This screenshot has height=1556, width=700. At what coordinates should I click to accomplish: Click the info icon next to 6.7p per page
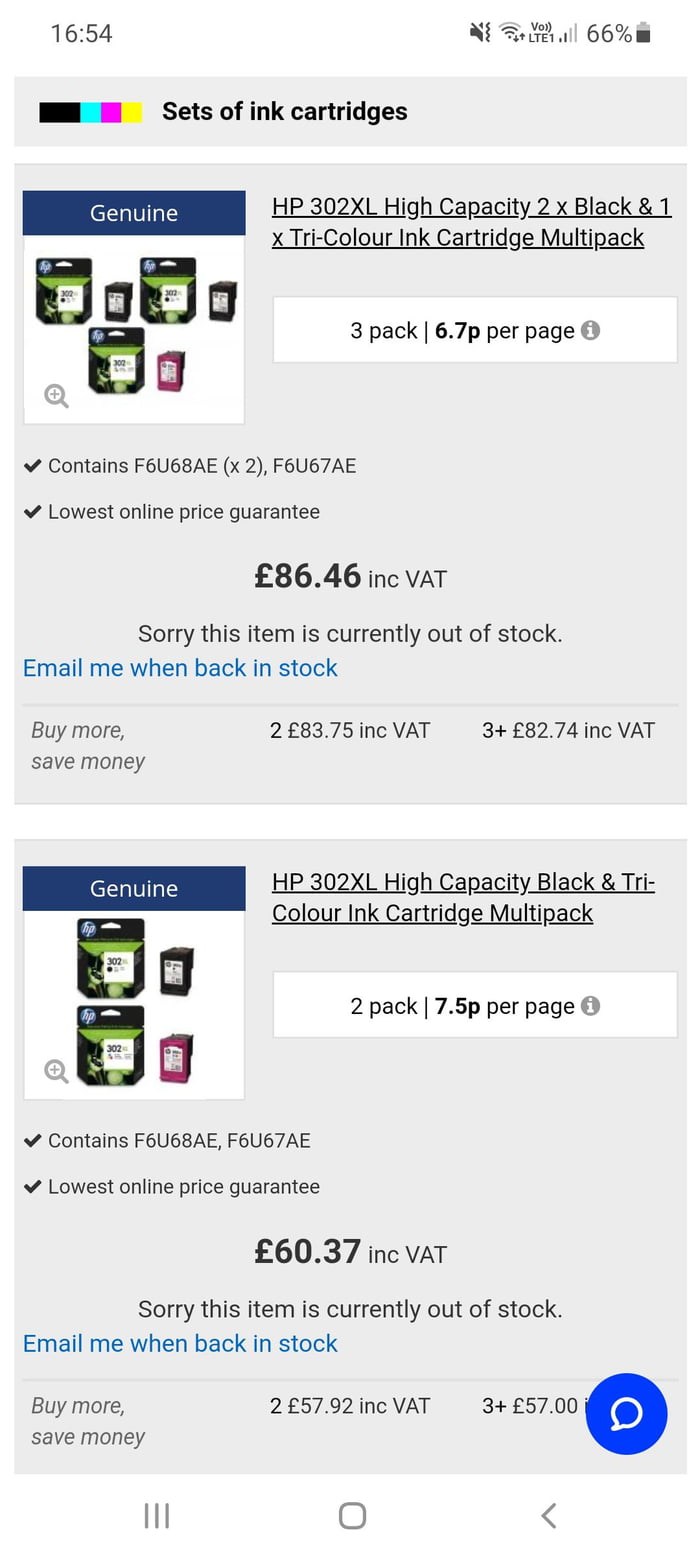590,330
